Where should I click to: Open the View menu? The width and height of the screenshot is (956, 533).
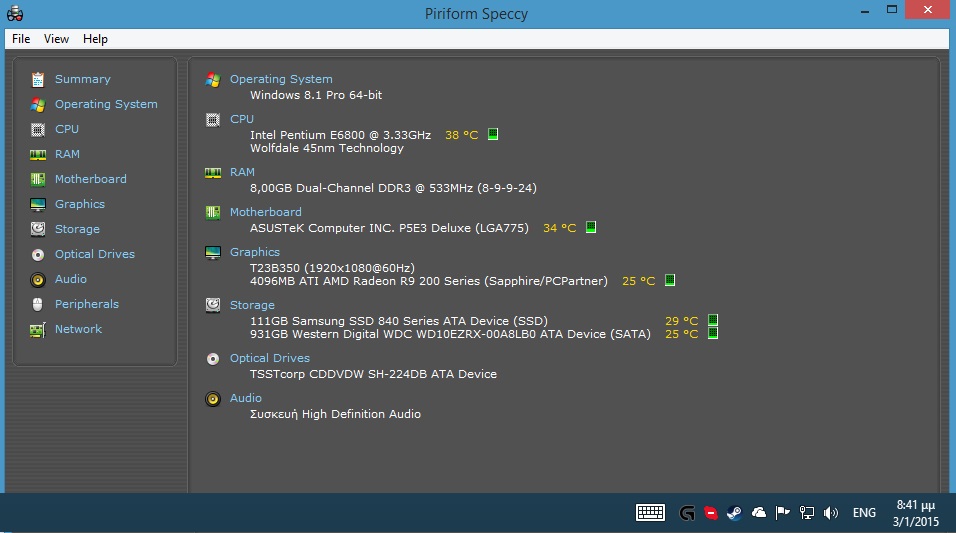[x=56, y=39]
